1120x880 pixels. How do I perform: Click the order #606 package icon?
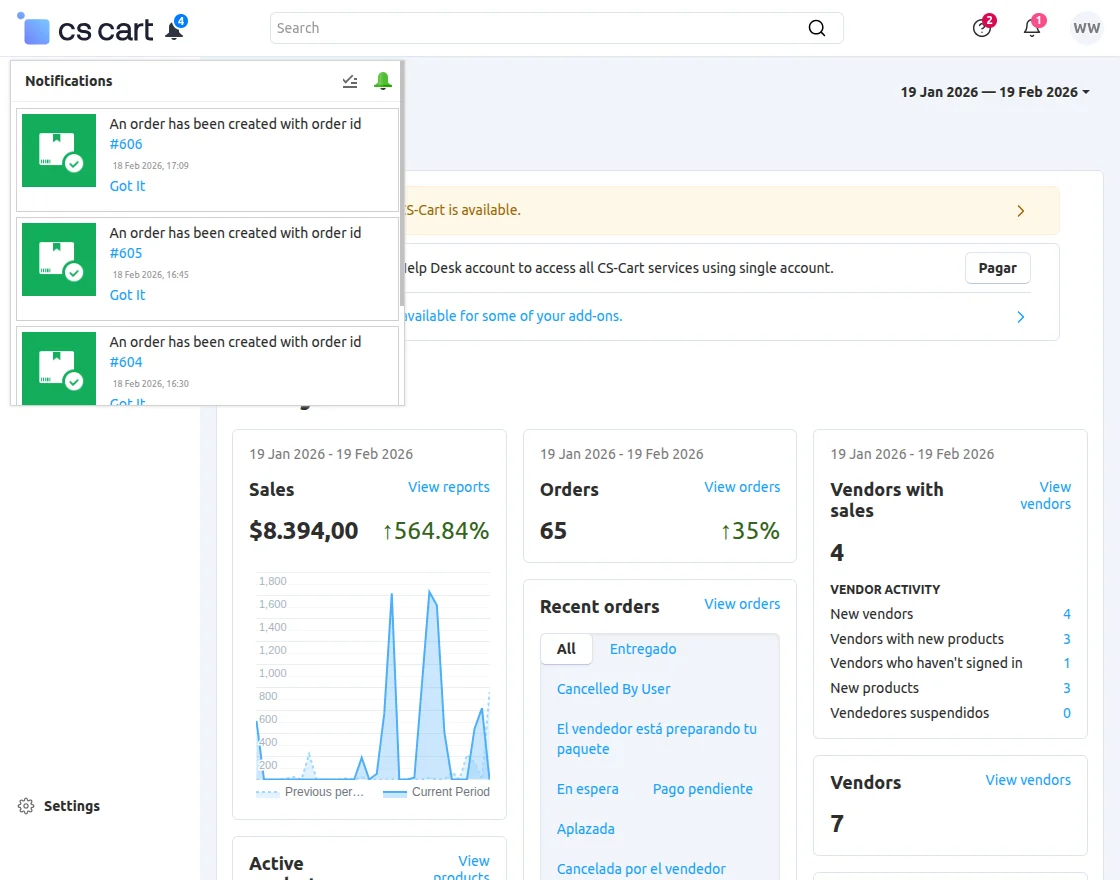coord(59,150)
